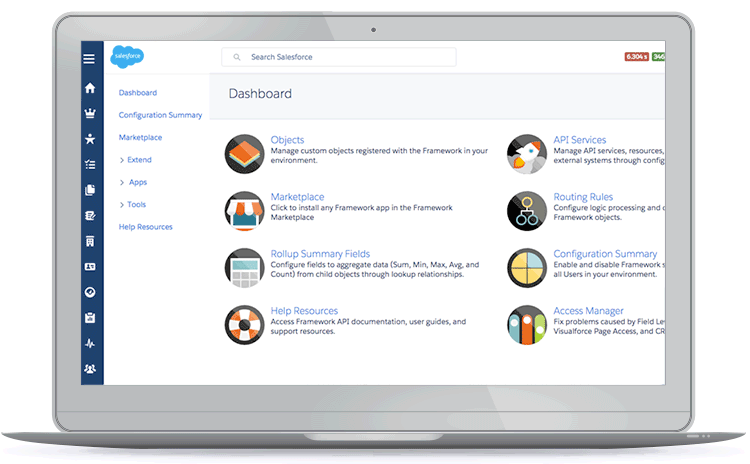
Task: Select Configuration Summary in the side menu
Action: (x=160, y=115)
